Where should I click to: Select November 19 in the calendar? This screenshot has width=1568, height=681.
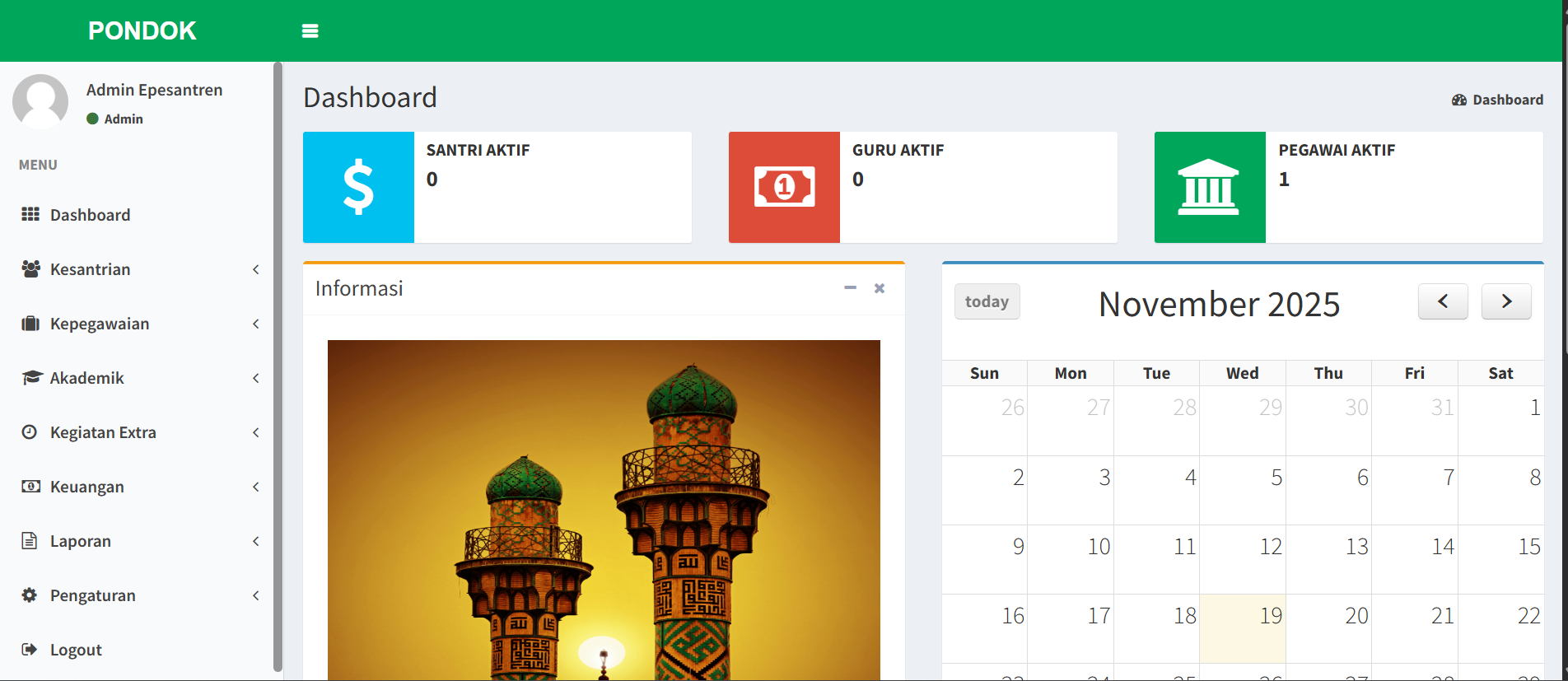point(1243,627)
